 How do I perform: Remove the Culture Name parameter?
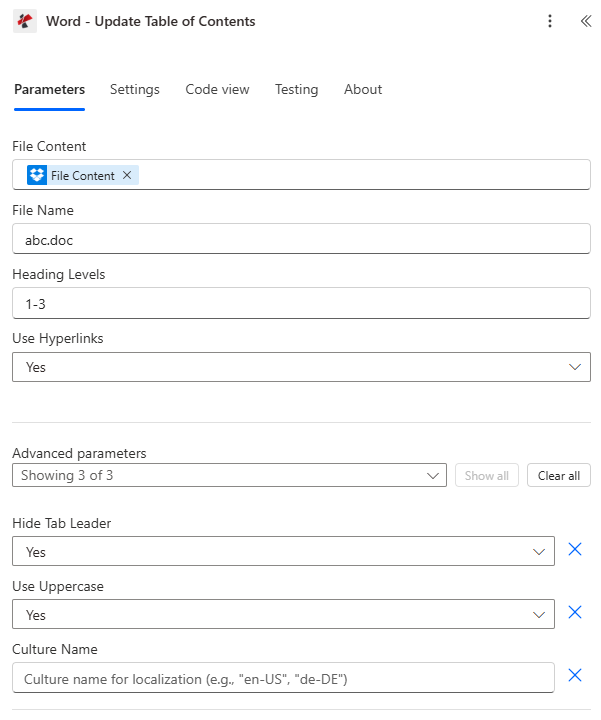[575, 675]
